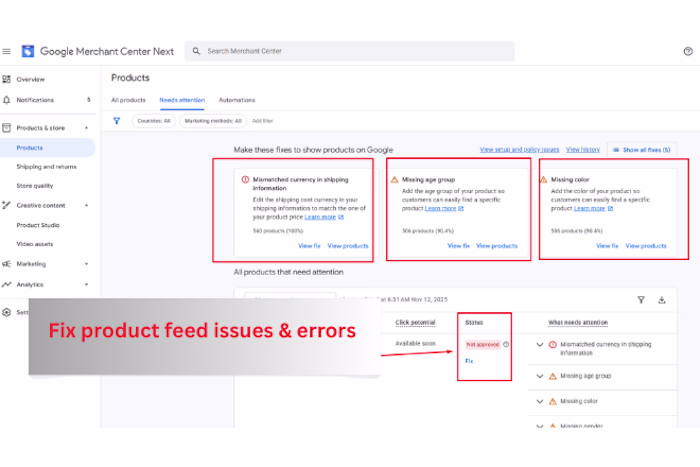Sort by the Click potential column header

tap(415, 322)
